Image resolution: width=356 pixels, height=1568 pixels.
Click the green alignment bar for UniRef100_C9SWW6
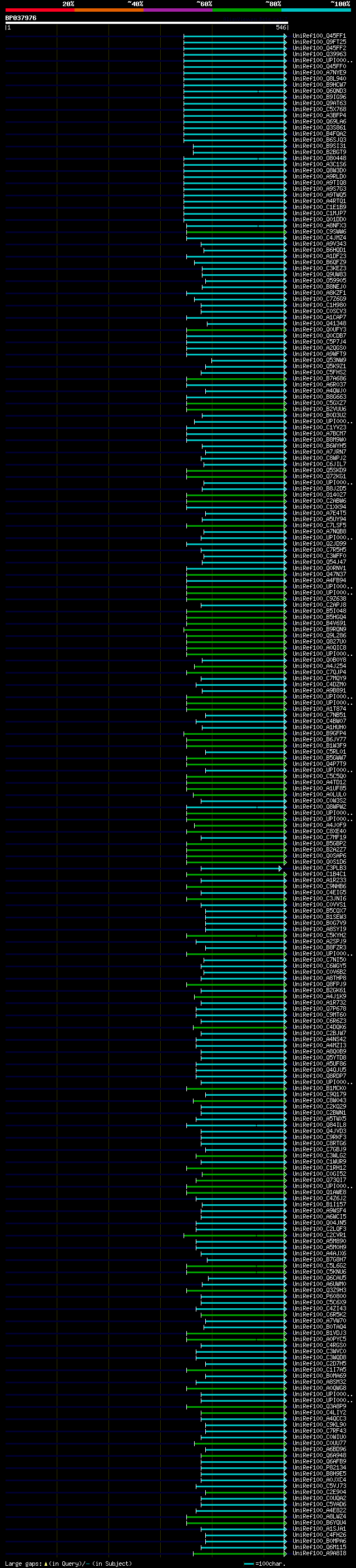click(236, 232)
